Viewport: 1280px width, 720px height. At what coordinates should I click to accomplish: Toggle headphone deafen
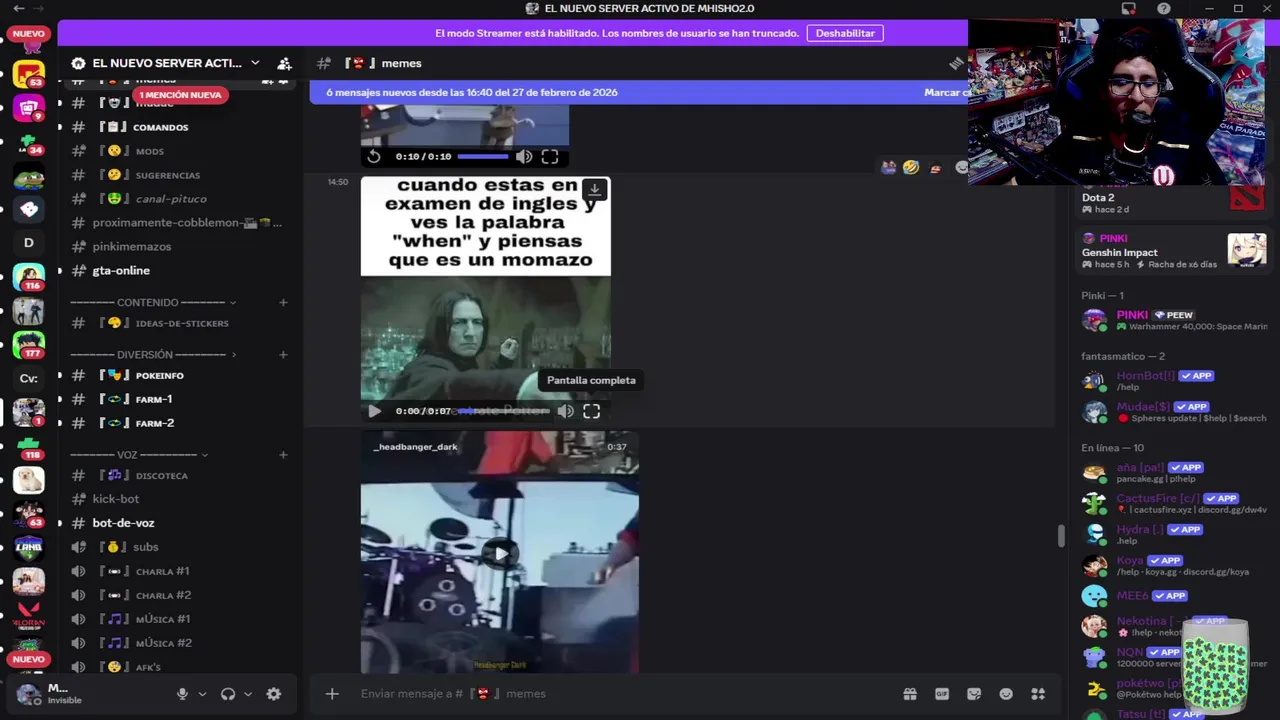pos(228,694)
